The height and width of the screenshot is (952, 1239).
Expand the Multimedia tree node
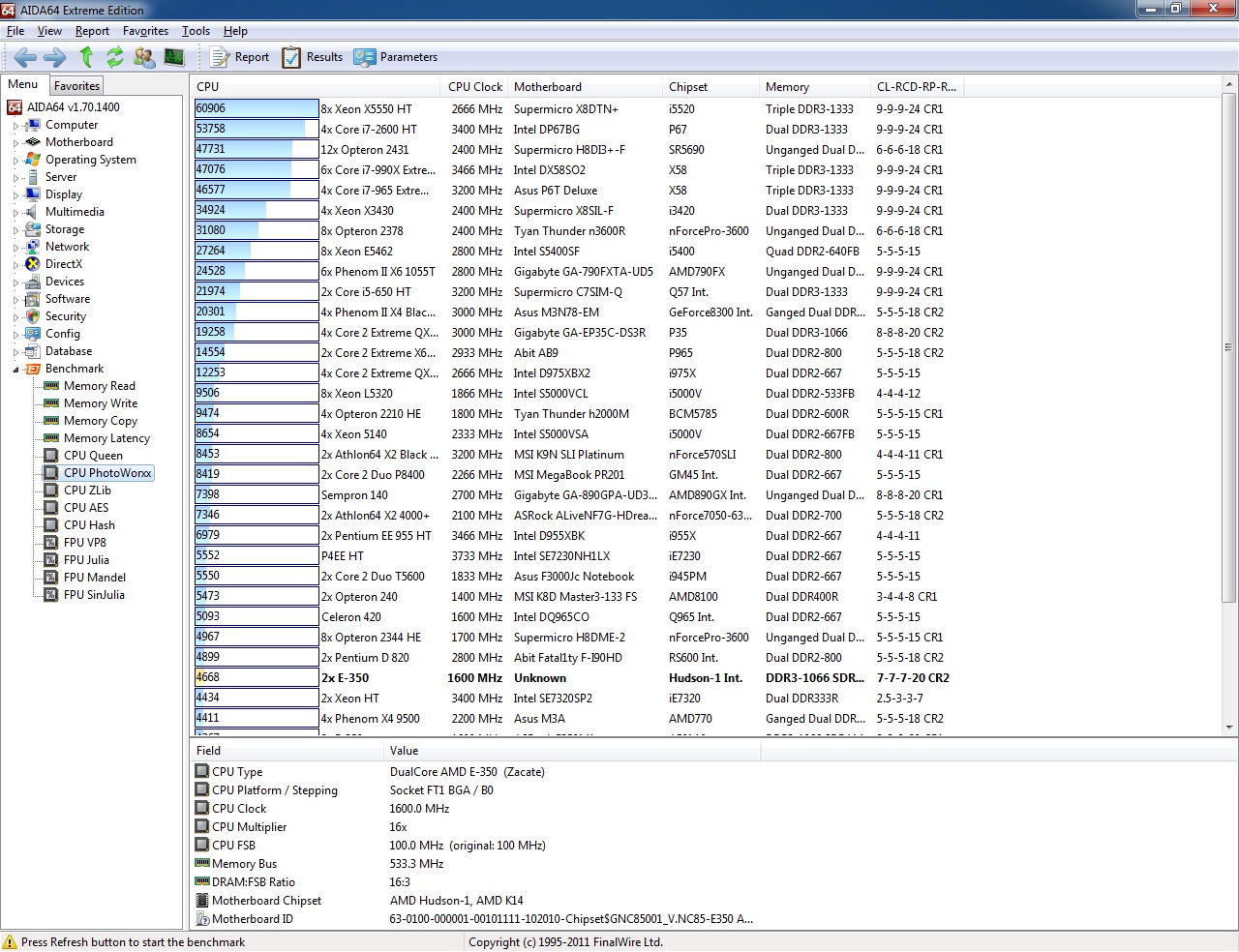click(x=15, y=213)
